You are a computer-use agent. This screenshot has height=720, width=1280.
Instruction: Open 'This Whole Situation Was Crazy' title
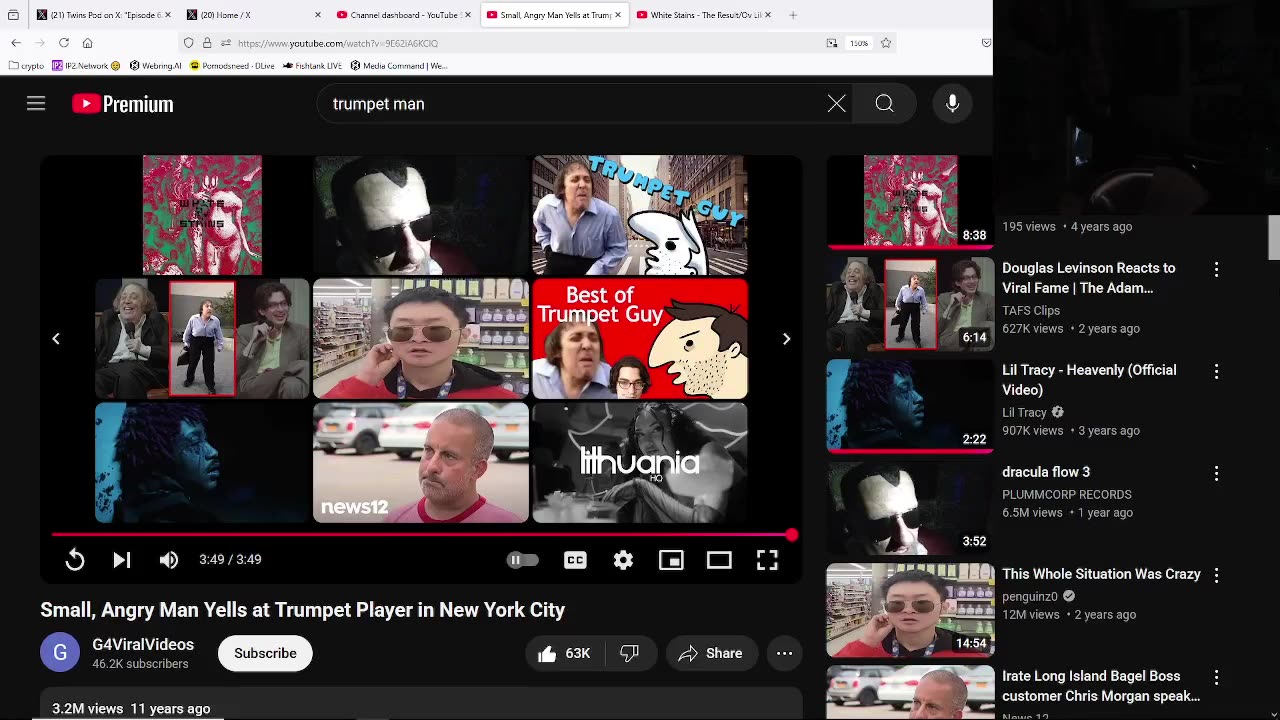1101,574
